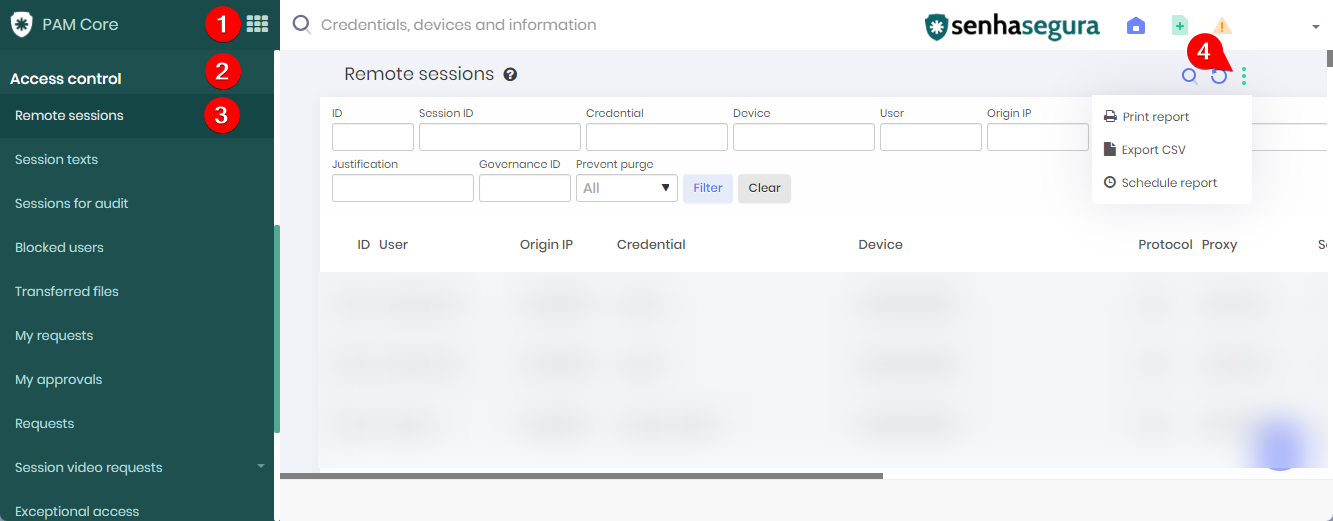This screenshot has height=521, width=1333.
Task: Toggle filter search magnifier in report header
Action: [x=1189, y=76]
